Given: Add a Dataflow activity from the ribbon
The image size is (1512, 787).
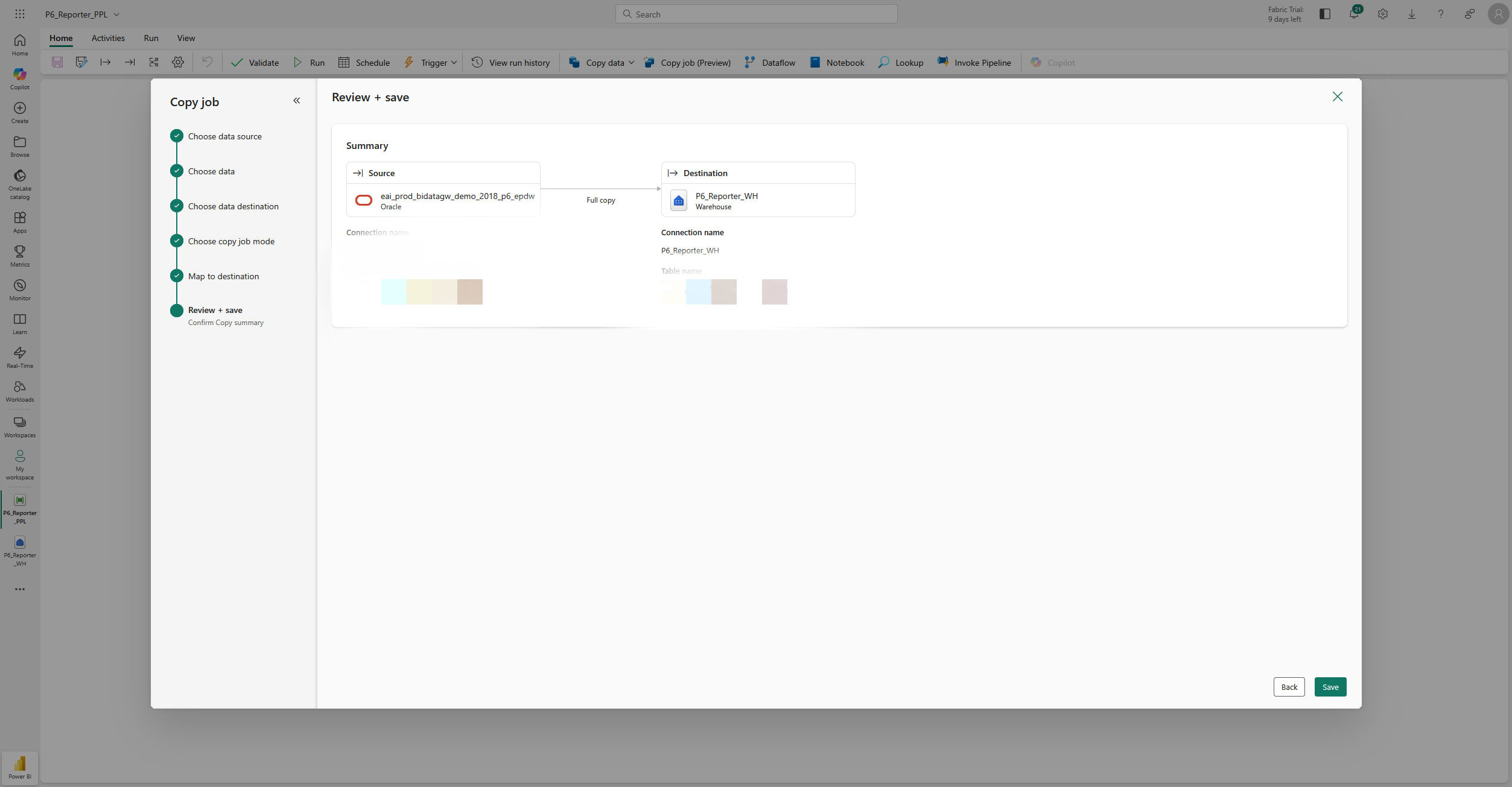Looking at the screenshot, I should click(770, 62).
